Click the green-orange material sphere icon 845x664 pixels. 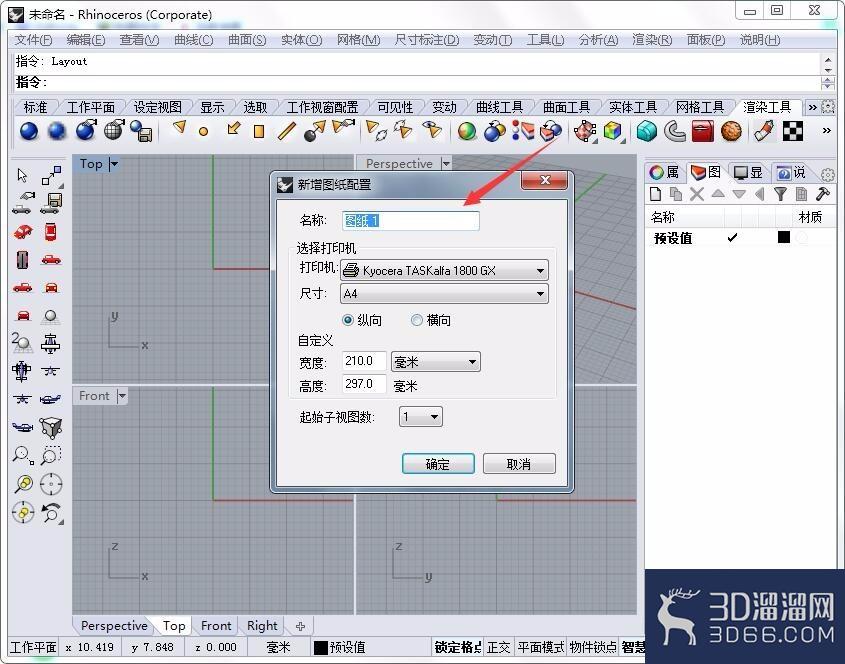pyautogui.click(x=467, y=131)
